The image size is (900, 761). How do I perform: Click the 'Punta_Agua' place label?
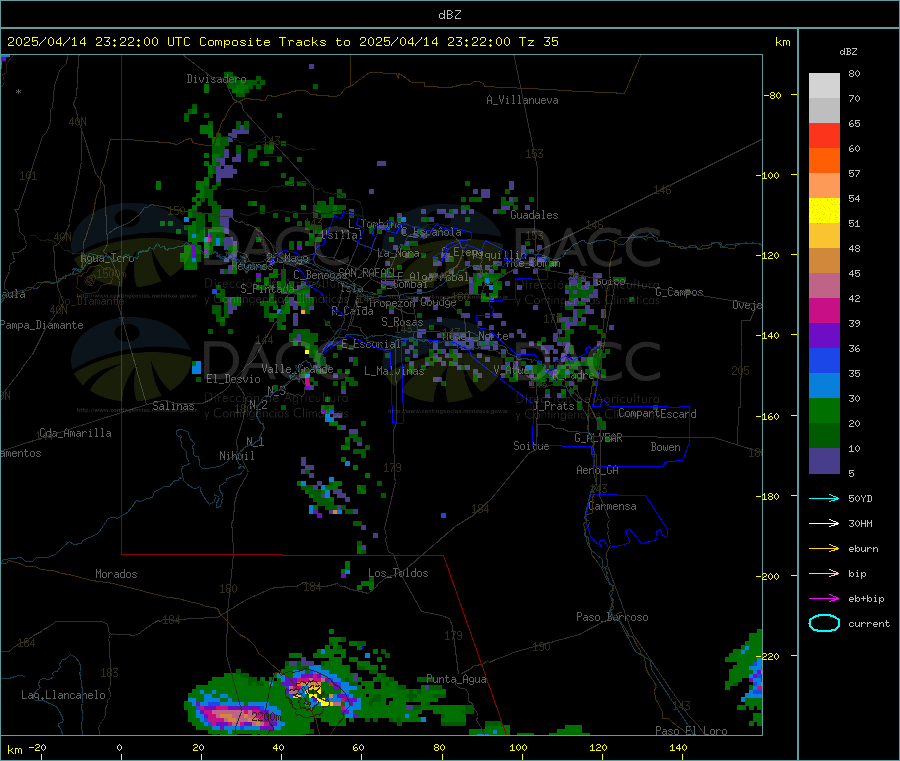(456, 679)
